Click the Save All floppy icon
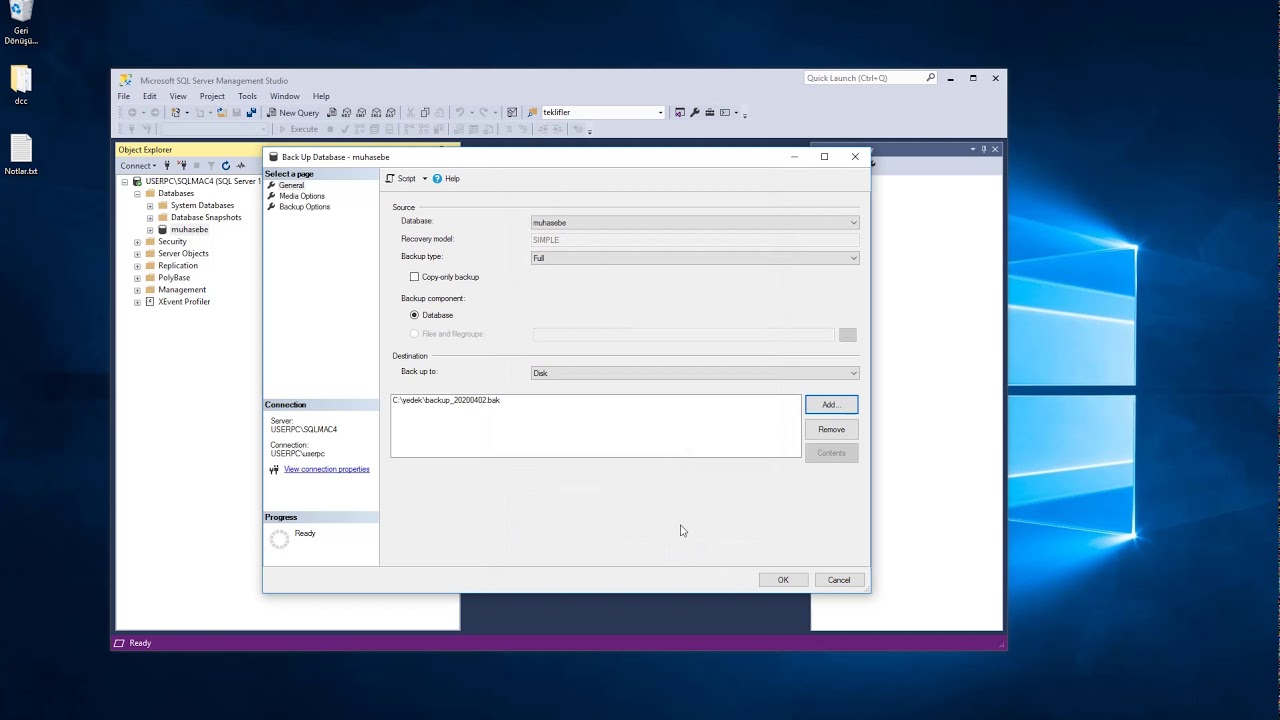The image size is (1280, 720). (x=251, y=113)
